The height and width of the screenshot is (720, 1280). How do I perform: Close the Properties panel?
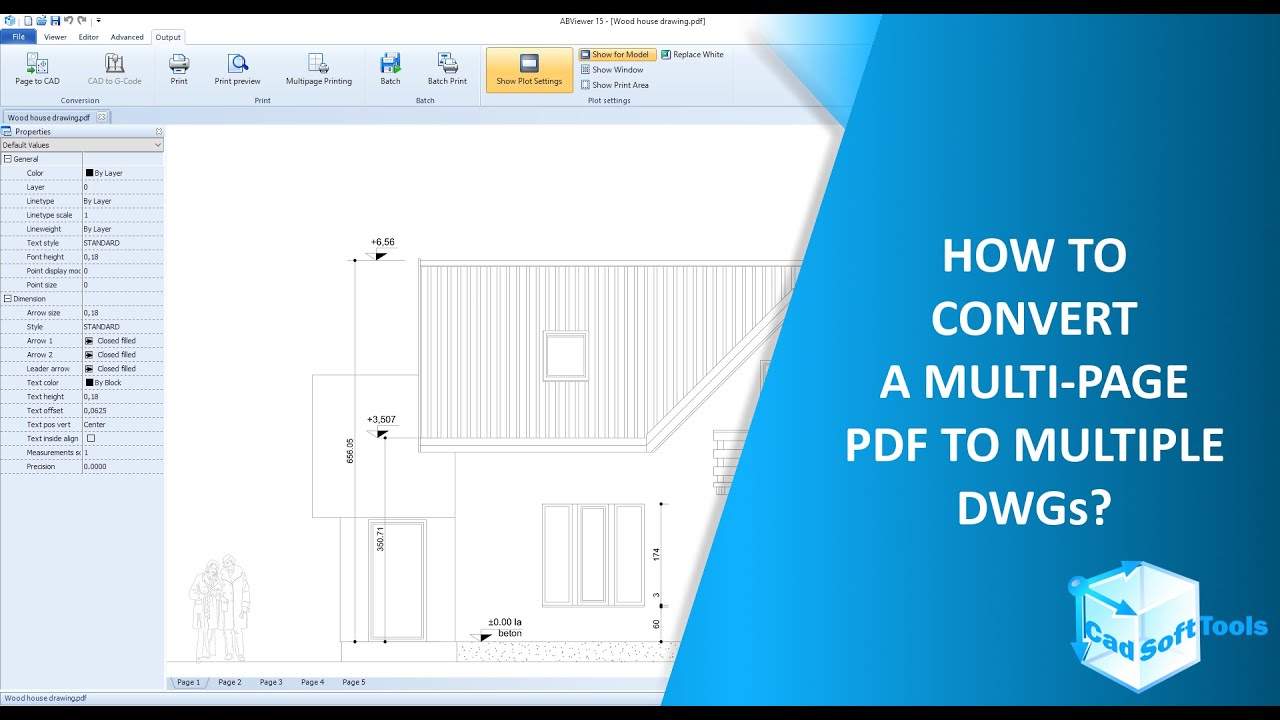point(158,131)
